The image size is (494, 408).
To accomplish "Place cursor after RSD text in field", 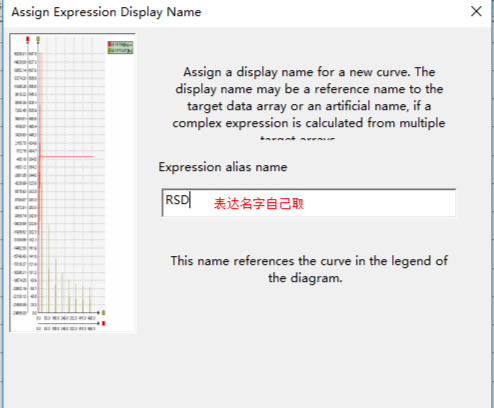I will 190,200.
